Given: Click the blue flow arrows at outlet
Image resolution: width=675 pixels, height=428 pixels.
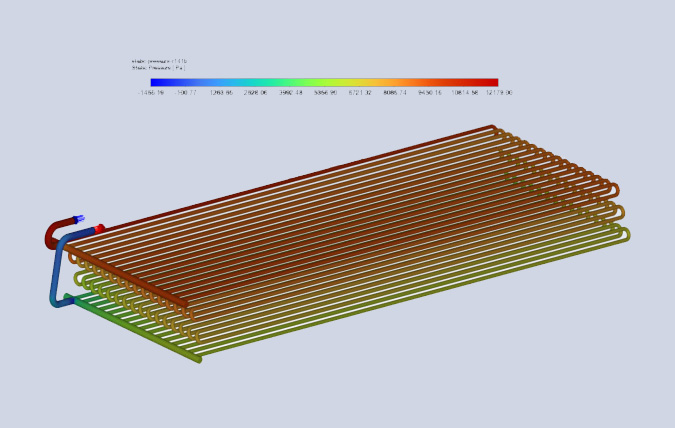Looking at the screenshot, I should 79,219.
